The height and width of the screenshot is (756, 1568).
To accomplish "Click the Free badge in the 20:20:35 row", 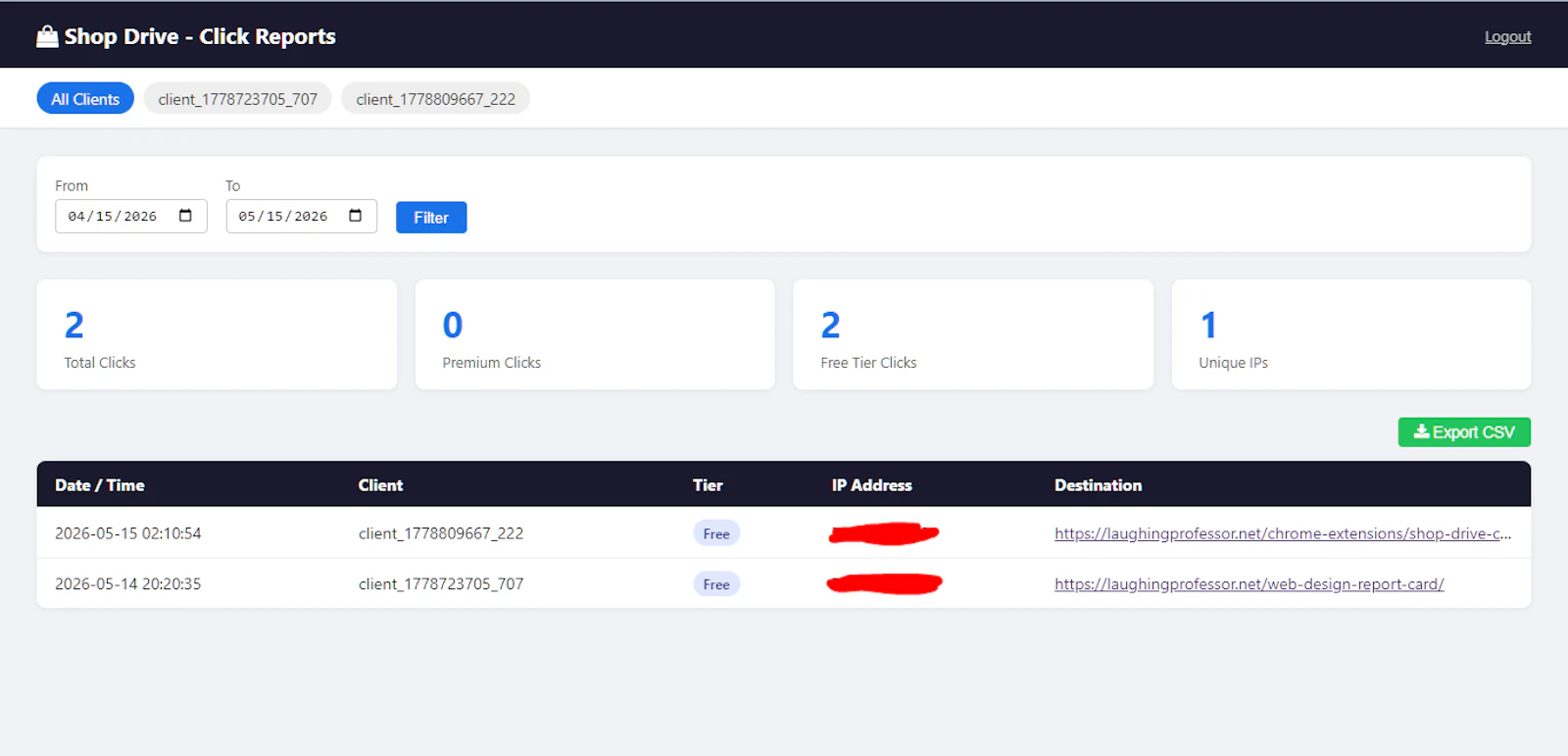I will (x=716, y=584).
